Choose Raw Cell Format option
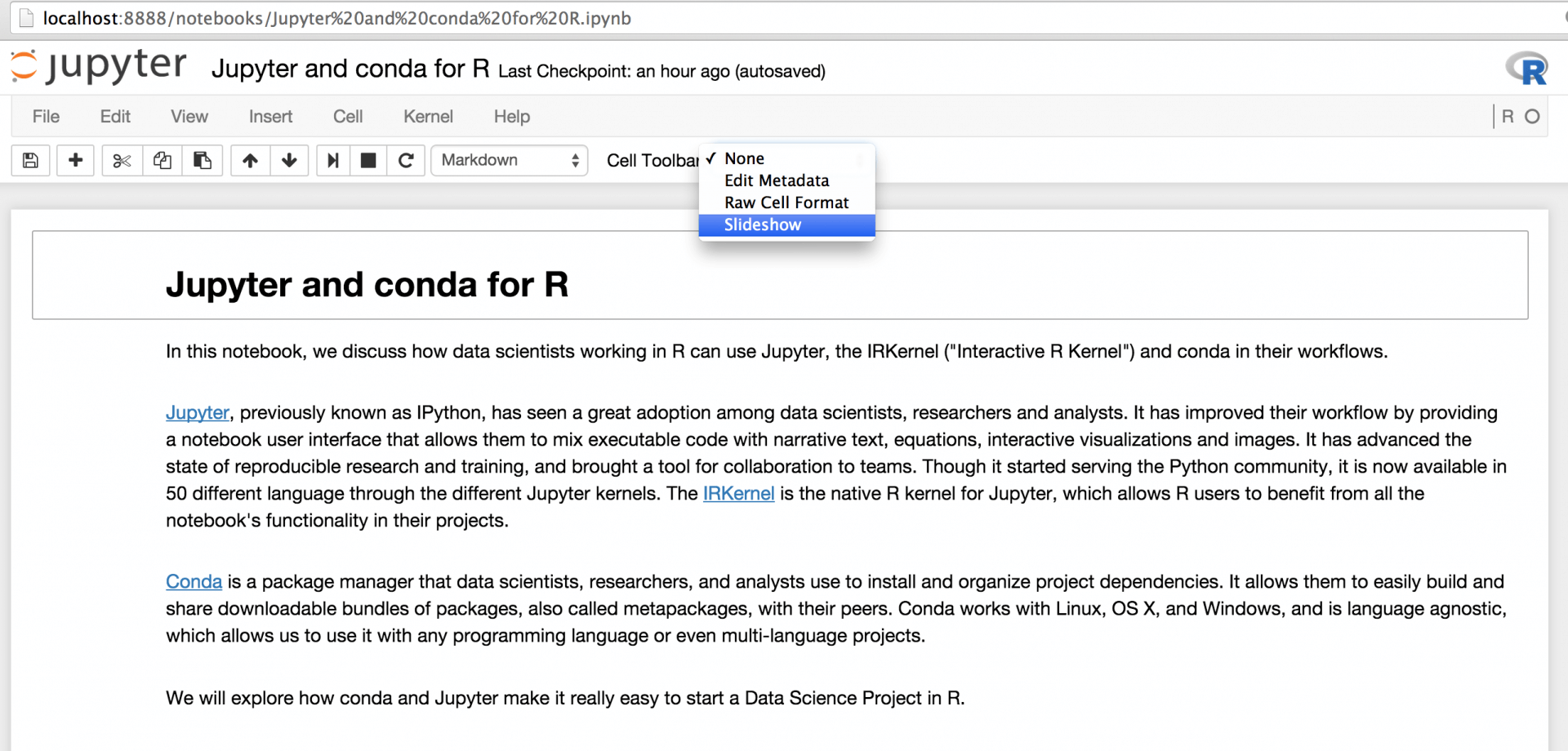 (x=787, y=202)
